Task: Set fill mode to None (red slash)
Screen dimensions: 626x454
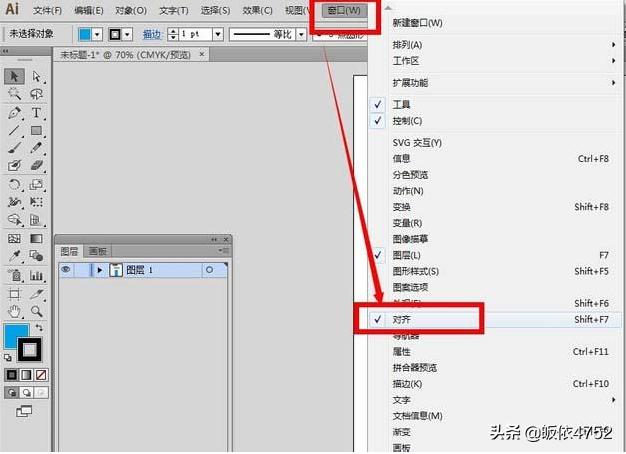Action: (41, 375)
